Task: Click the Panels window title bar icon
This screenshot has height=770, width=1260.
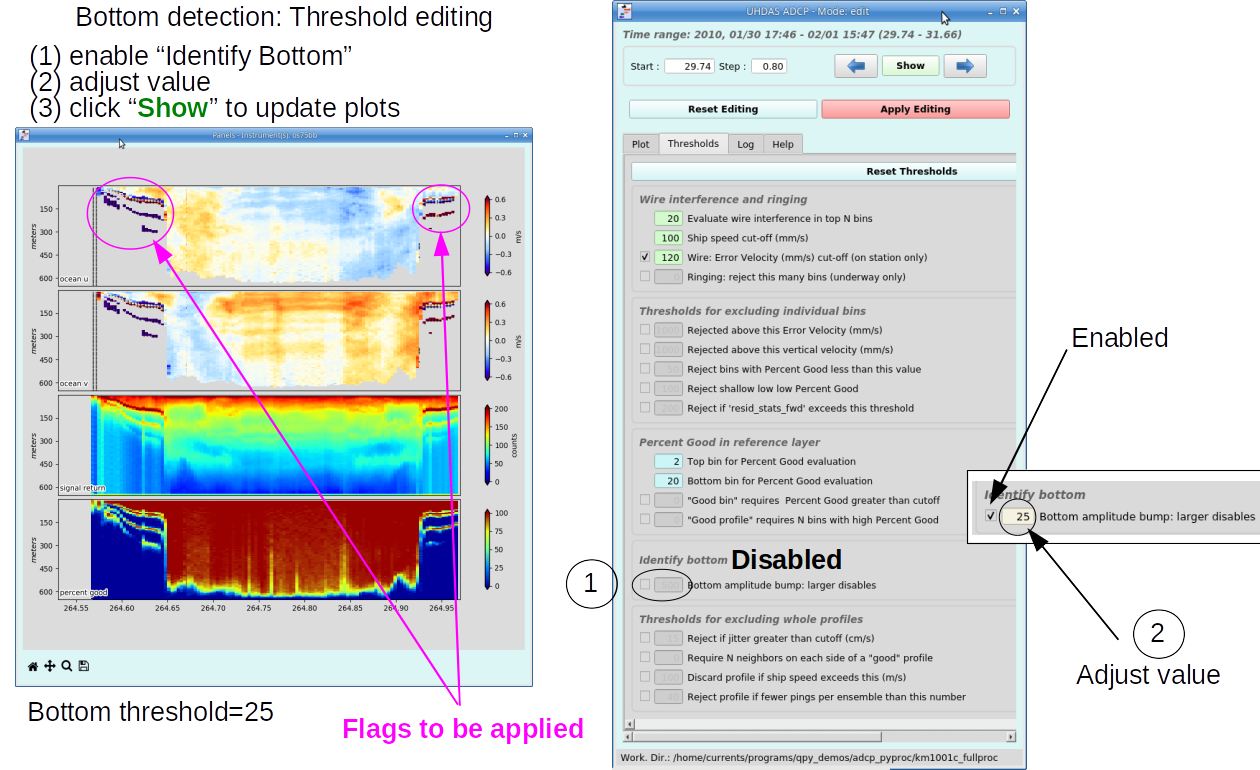Action: tap(25, 135)
